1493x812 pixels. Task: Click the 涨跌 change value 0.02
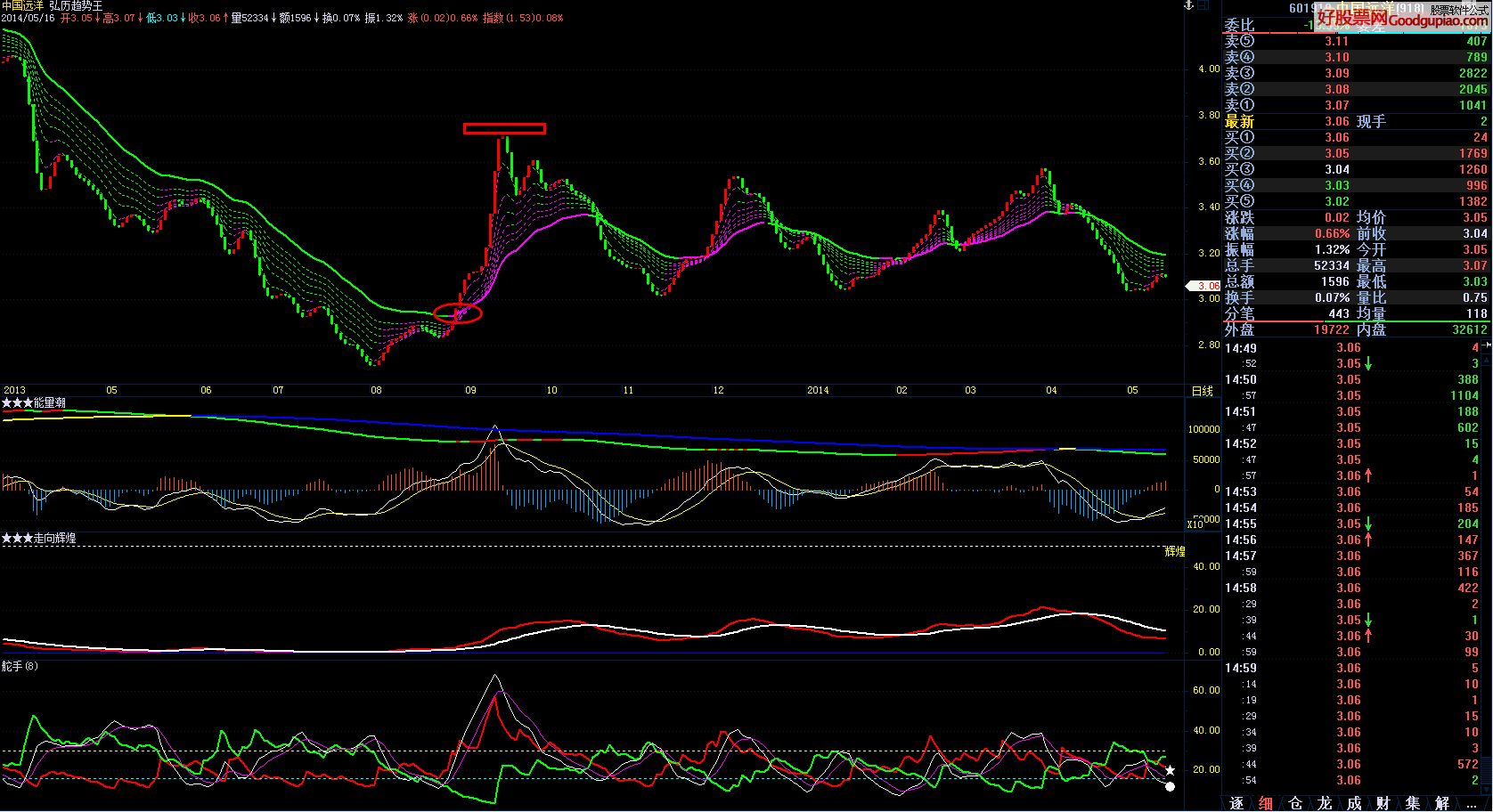1336,217
